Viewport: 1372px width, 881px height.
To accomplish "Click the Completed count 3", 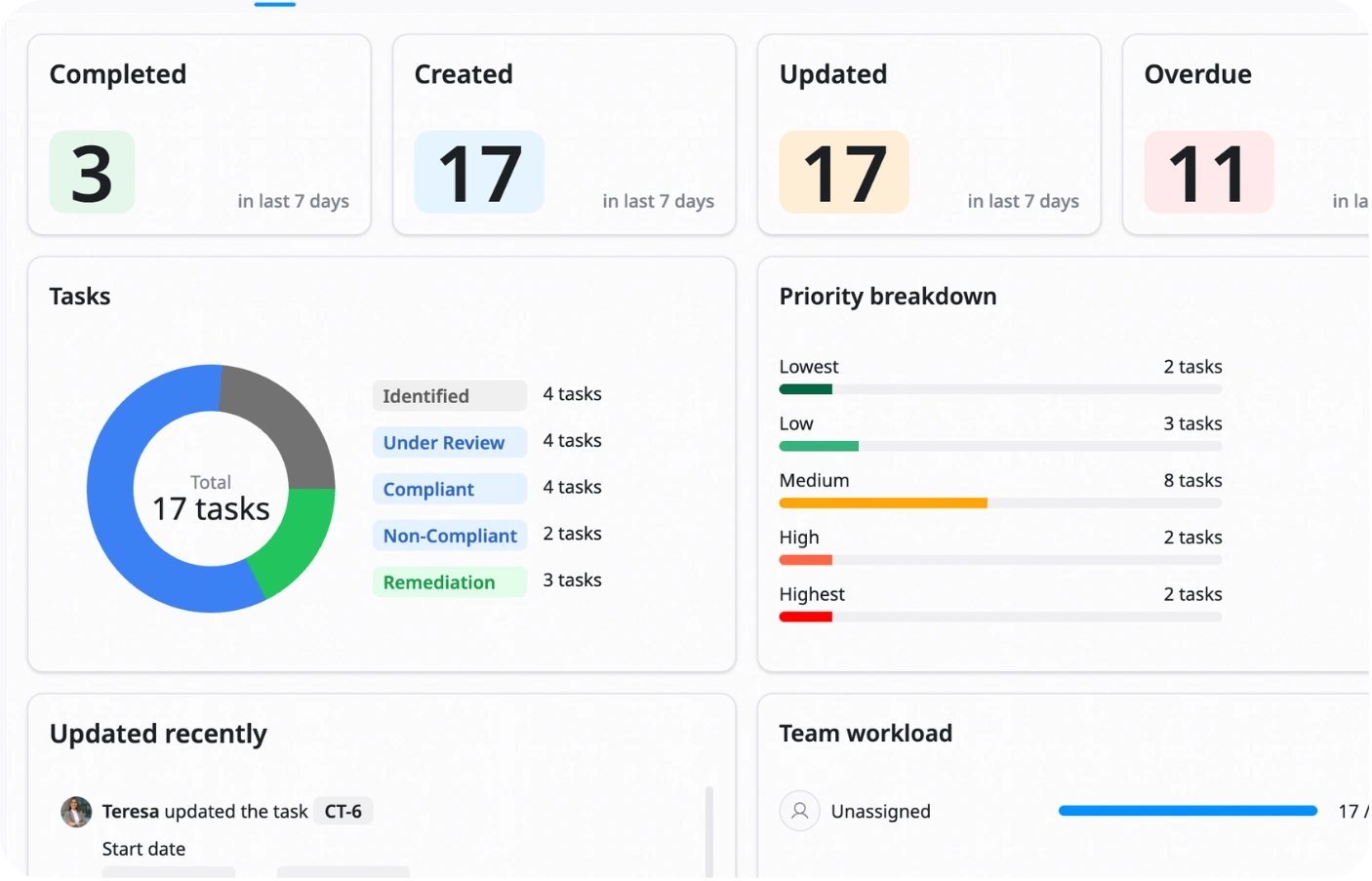I will (92, 173).
